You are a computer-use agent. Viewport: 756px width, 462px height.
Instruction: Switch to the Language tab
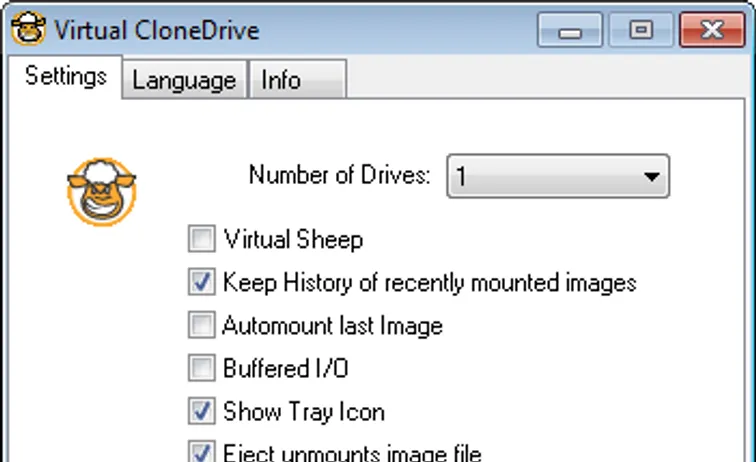tap(184, 80)
